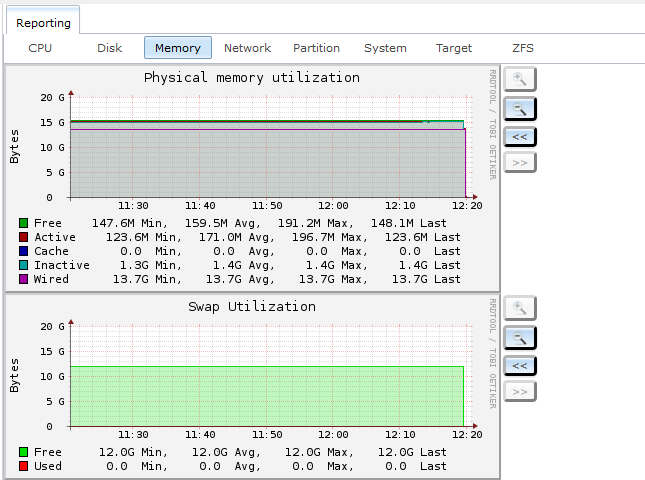The height and width of the screenshot is (480, 645).
Task: Zoom in on the Physical memory graph
Action: pos(520,79)
